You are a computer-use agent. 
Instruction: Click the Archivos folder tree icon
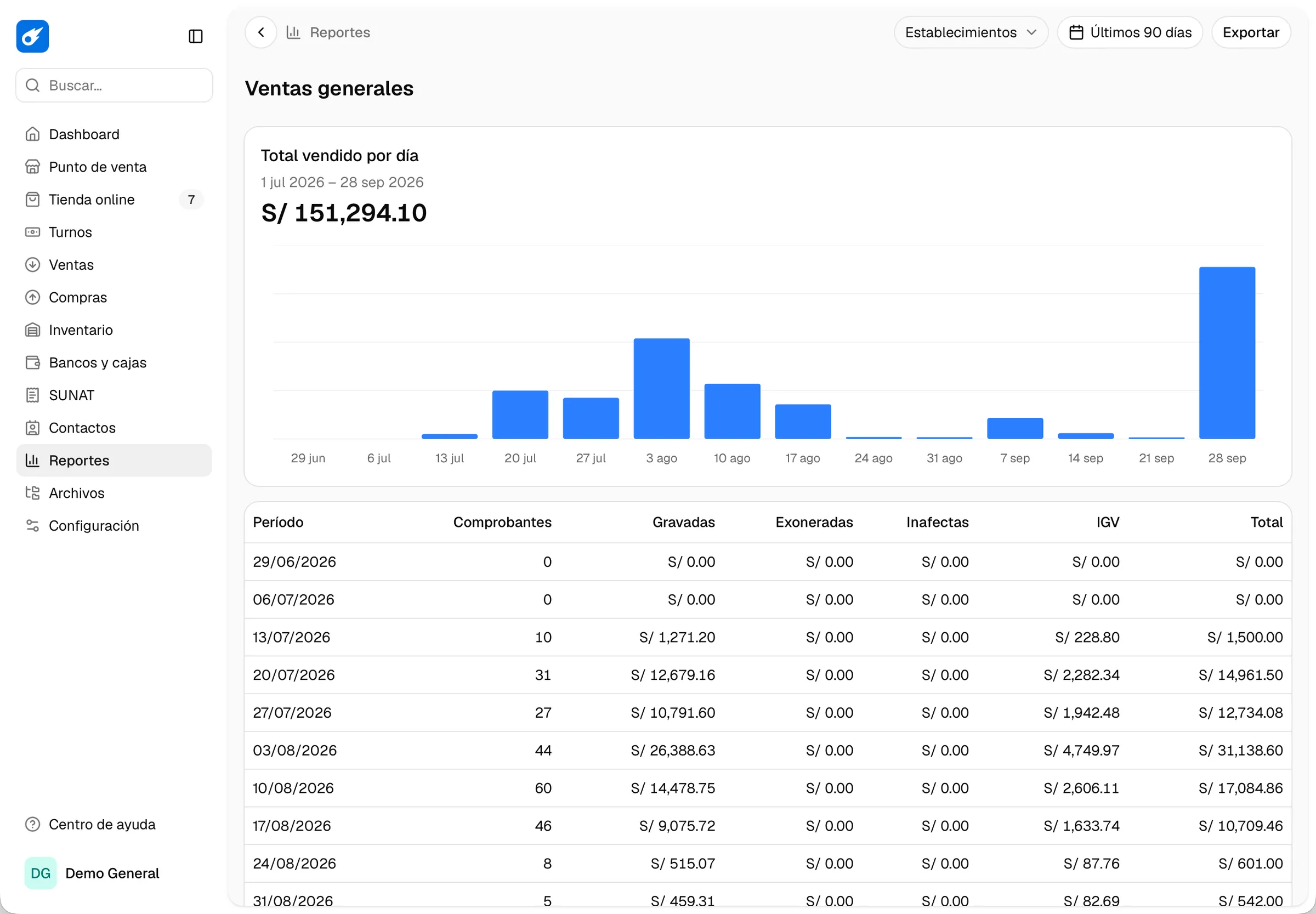[x=33, y=493]
